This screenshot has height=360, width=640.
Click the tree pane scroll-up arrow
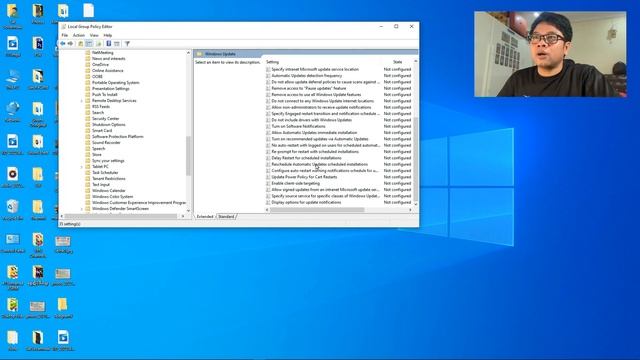pyautogui.click(x=188, y=53)
